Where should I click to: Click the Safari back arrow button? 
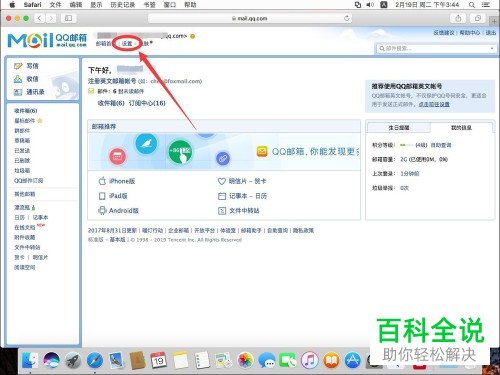(x=39, y=18)
